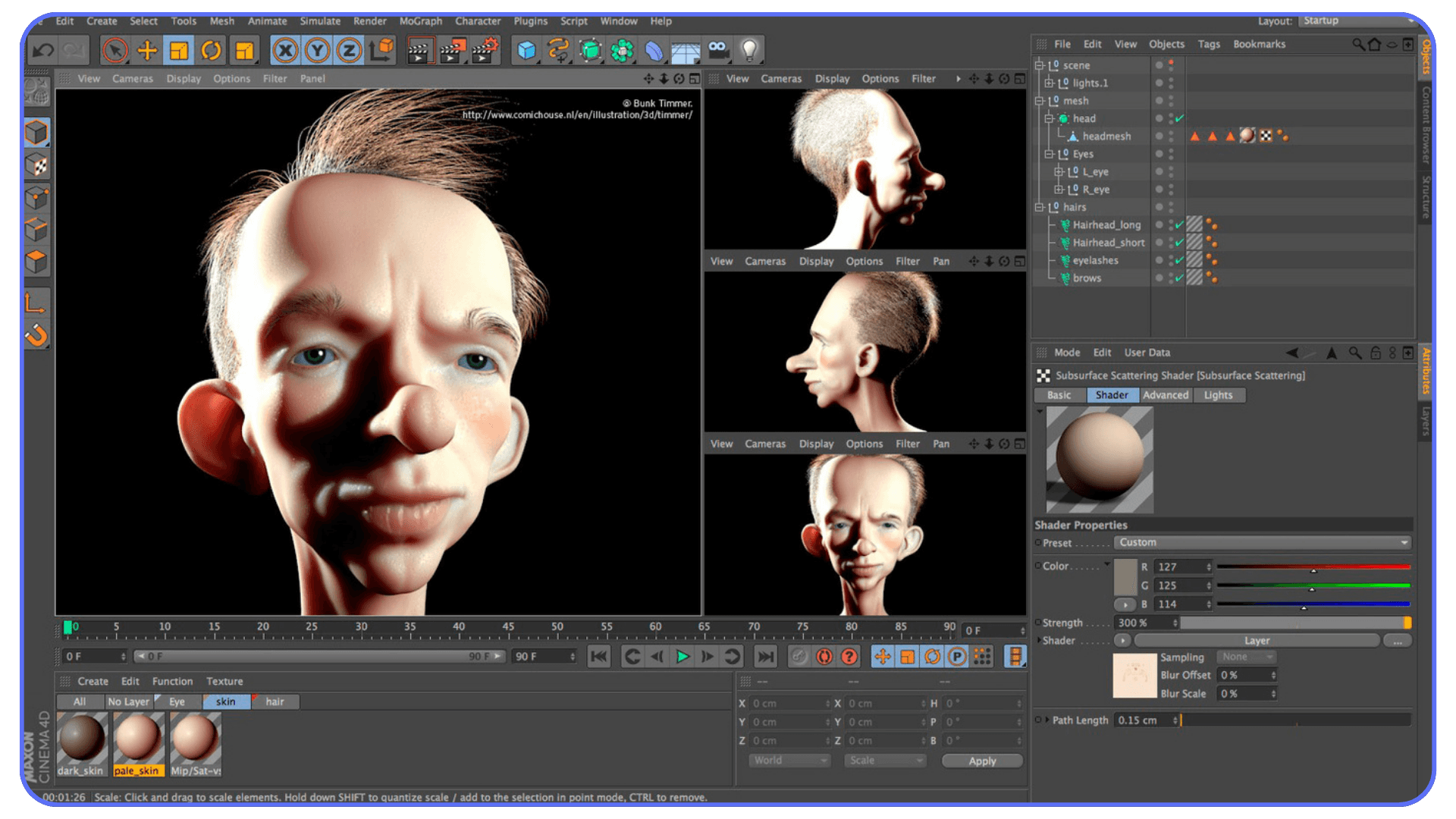Disable the brows object via its checkmark

pos(1178,278)
